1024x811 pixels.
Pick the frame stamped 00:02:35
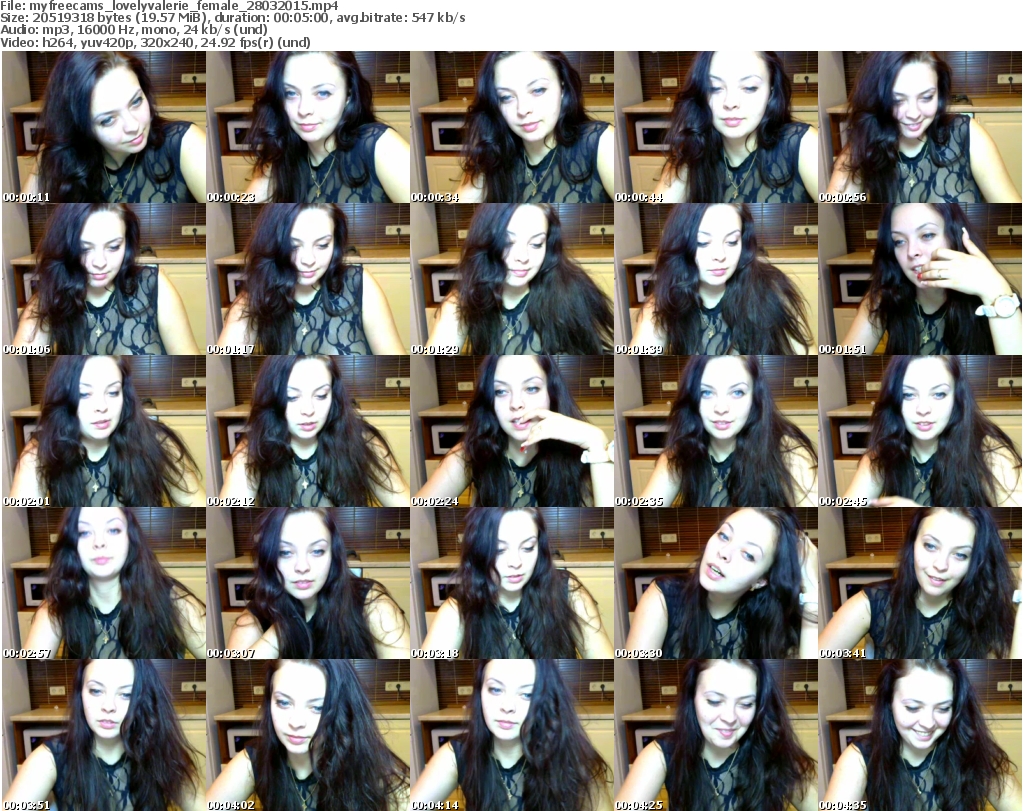716,431
